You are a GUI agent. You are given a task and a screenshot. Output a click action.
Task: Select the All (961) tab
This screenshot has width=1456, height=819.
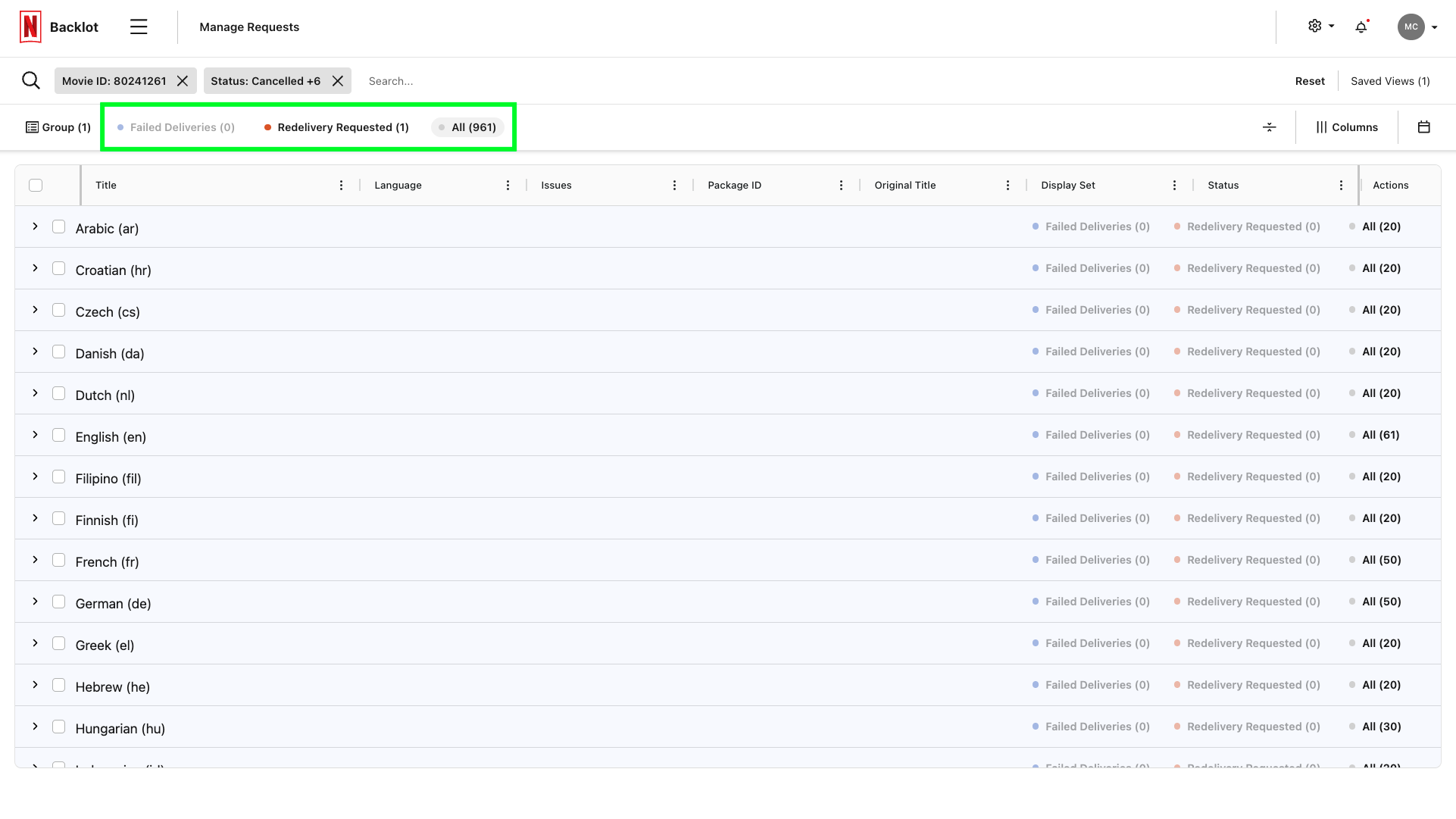(x=468, y=127)
